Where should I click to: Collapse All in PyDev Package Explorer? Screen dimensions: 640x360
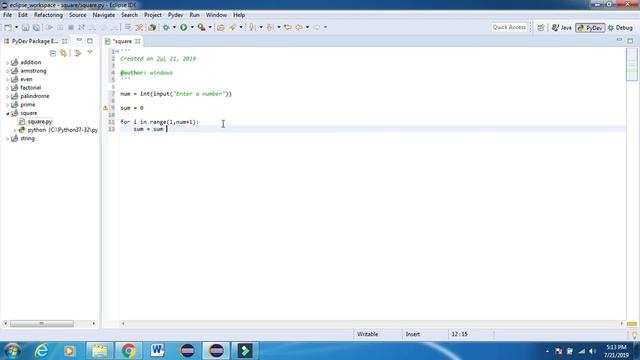tap(53, 53)
